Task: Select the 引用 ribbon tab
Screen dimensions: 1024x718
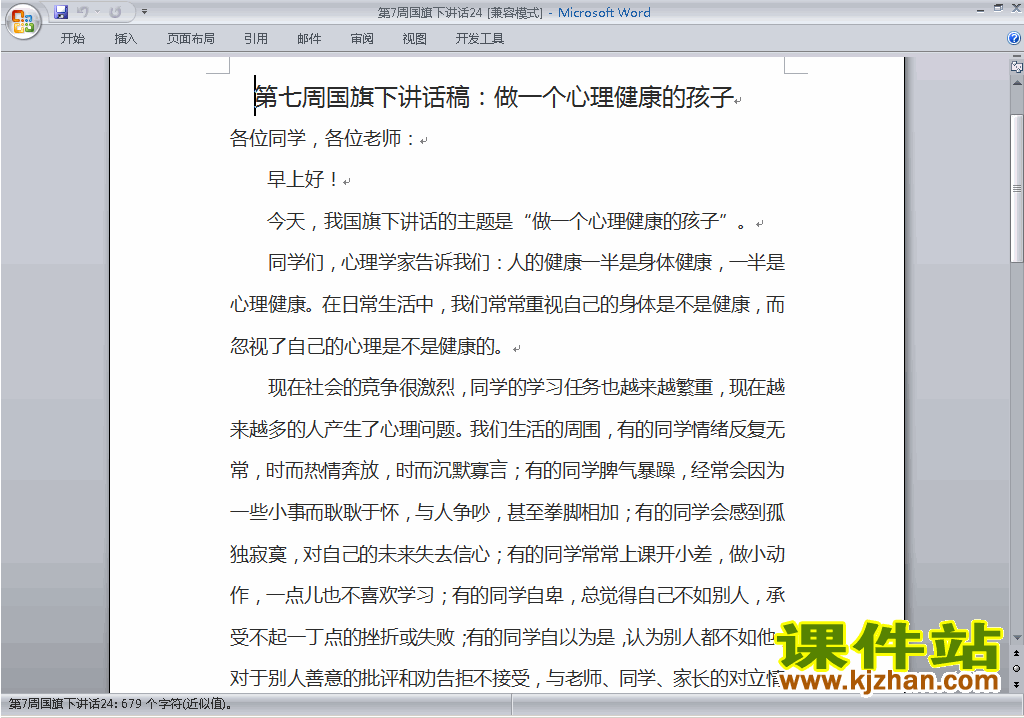Action: 256,39
